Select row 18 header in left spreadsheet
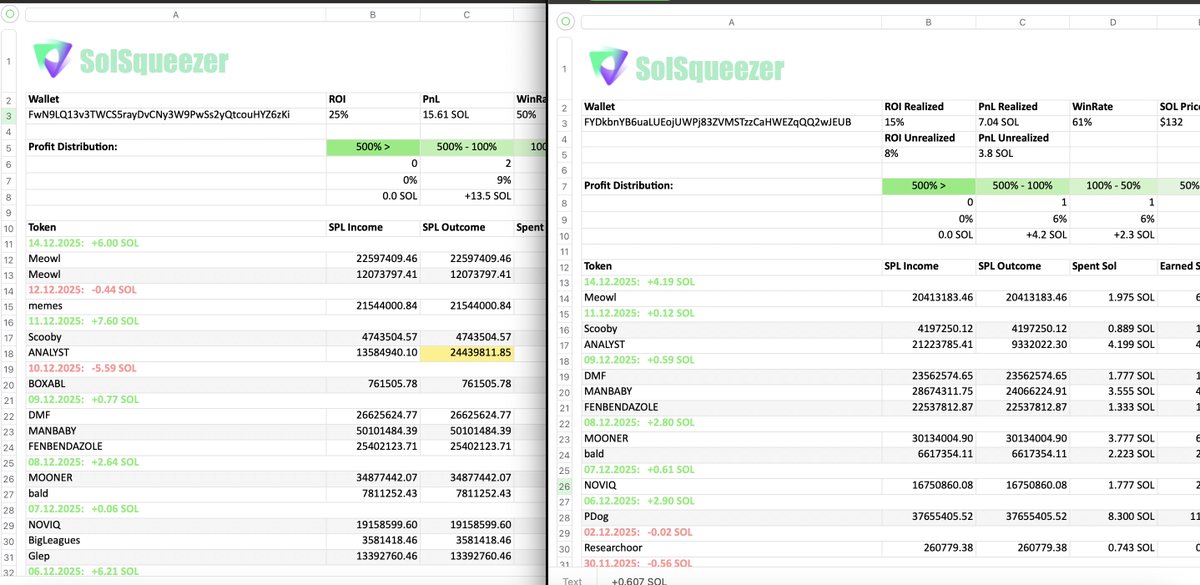The width and height of the screenshot is (1200, 585). pyautogui.click(x=8, y=352)
